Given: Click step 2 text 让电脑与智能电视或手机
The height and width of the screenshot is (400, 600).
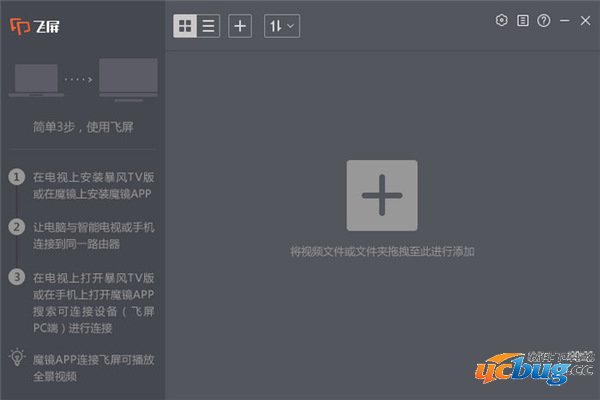Looking at the screenshot, I should tap(93, 227).
